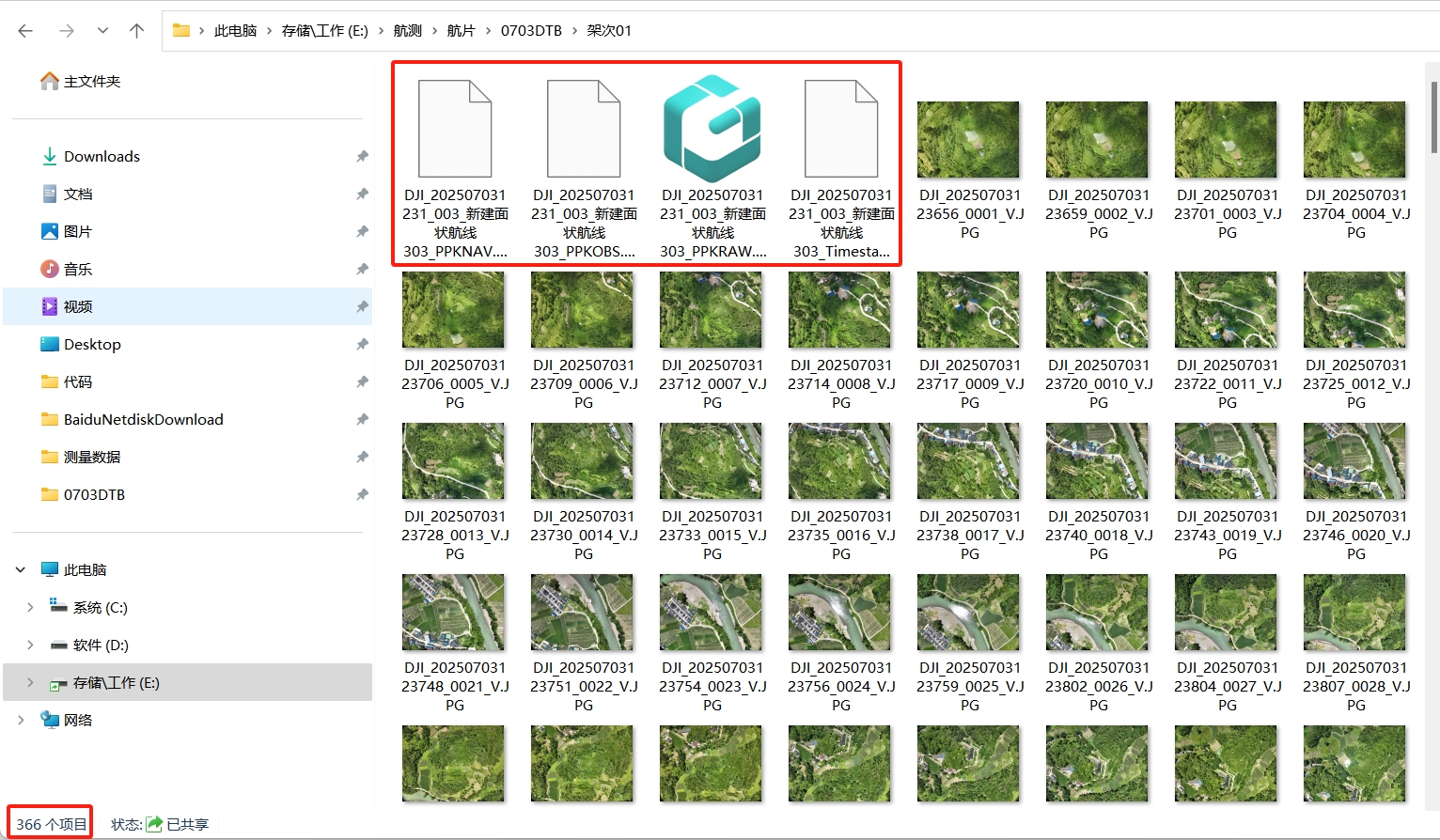
Task: Expand 存储\工作 (E:) drive node
Action: [30, 683]
